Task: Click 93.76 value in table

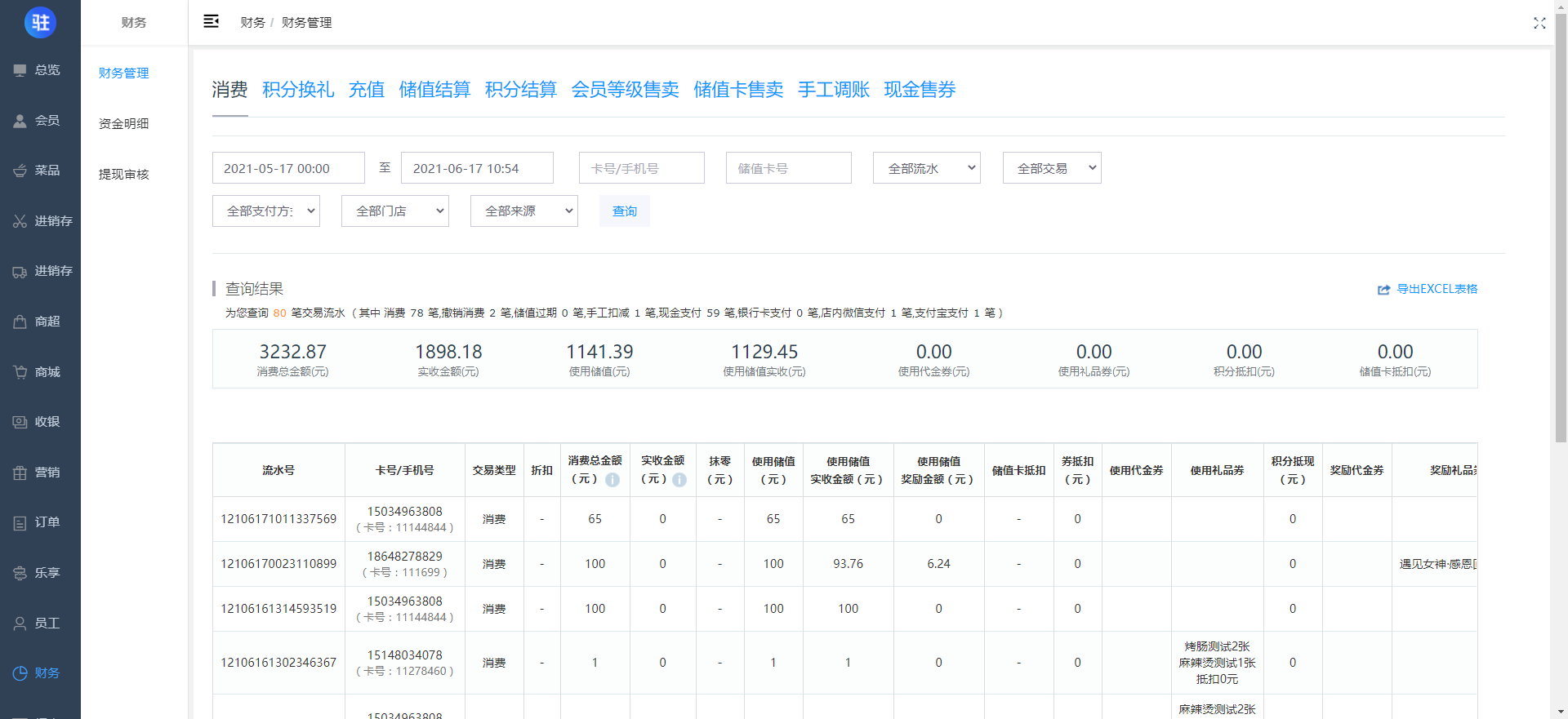Action: [848, 564]
